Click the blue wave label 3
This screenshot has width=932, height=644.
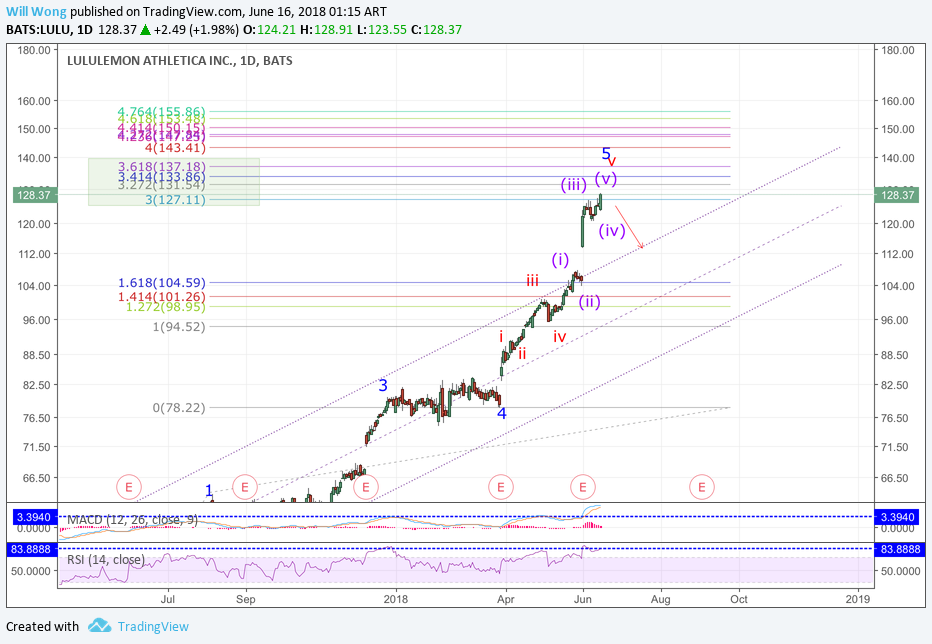click(383, 385)
